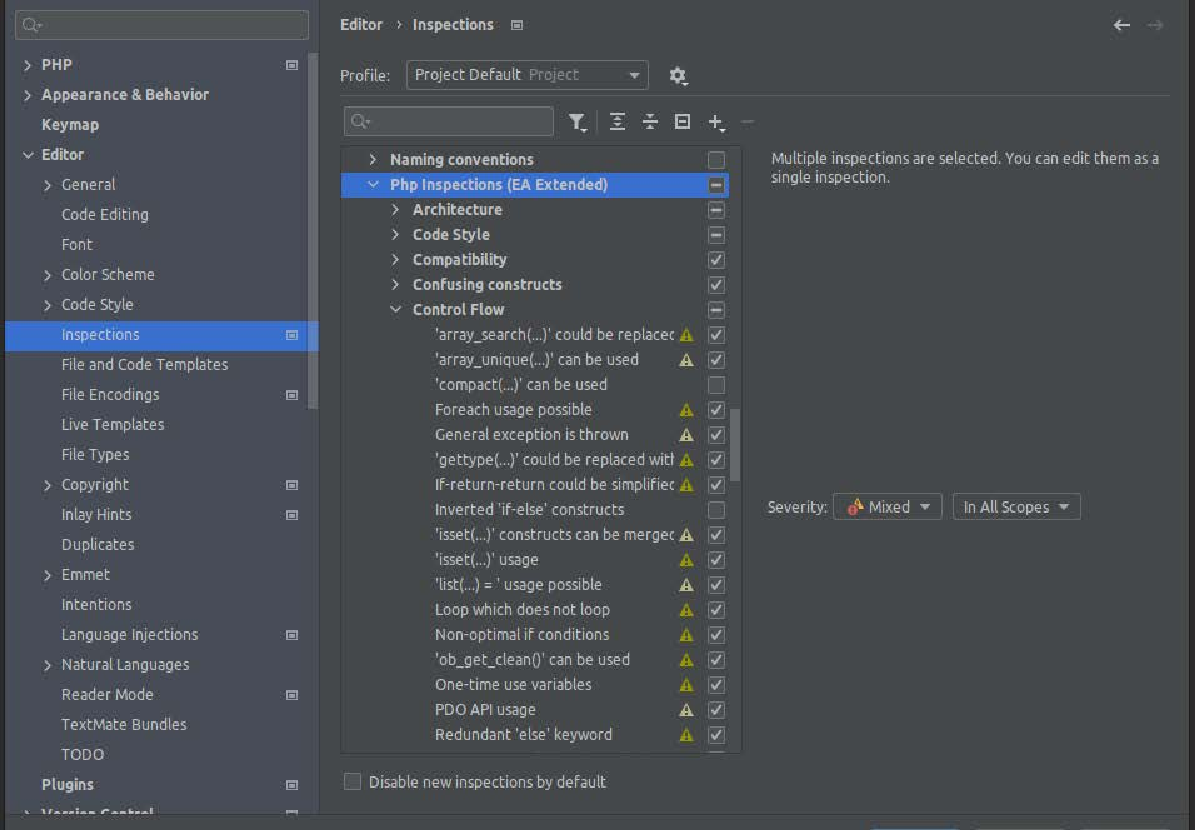Open the File Types settings page
Viewport: 1195px width, 830px height.
pos(95,454)
